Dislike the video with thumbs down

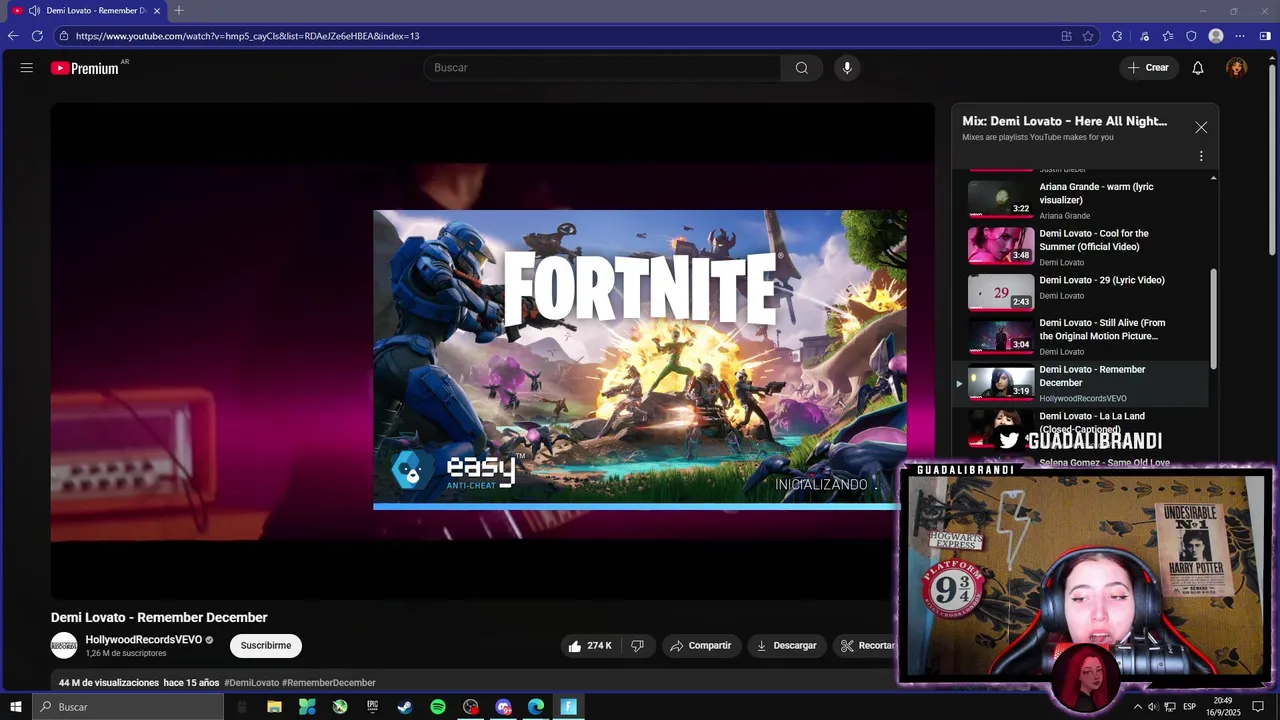(638, 646)
